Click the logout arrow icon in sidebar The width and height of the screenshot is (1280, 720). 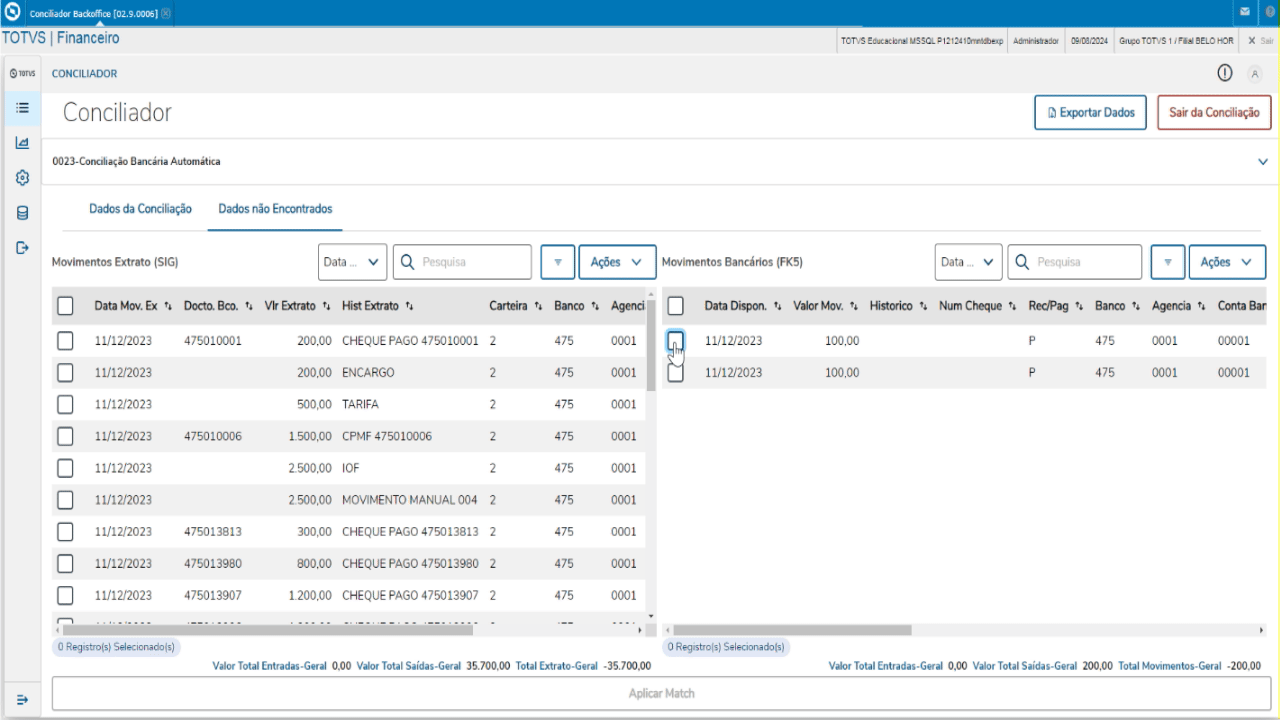tap(22, 247)
